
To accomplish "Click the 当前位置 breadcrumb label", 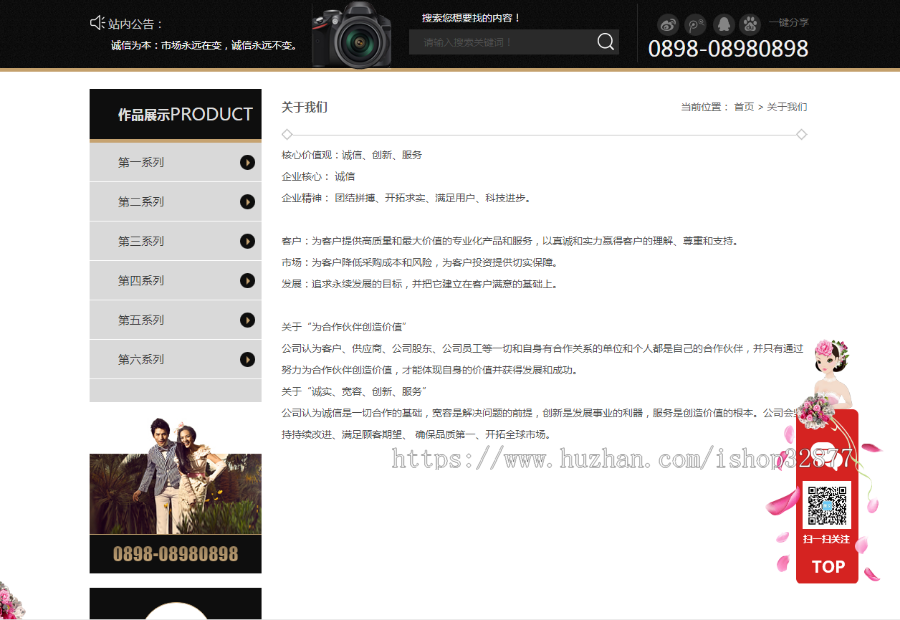I will tap(704, 107).
